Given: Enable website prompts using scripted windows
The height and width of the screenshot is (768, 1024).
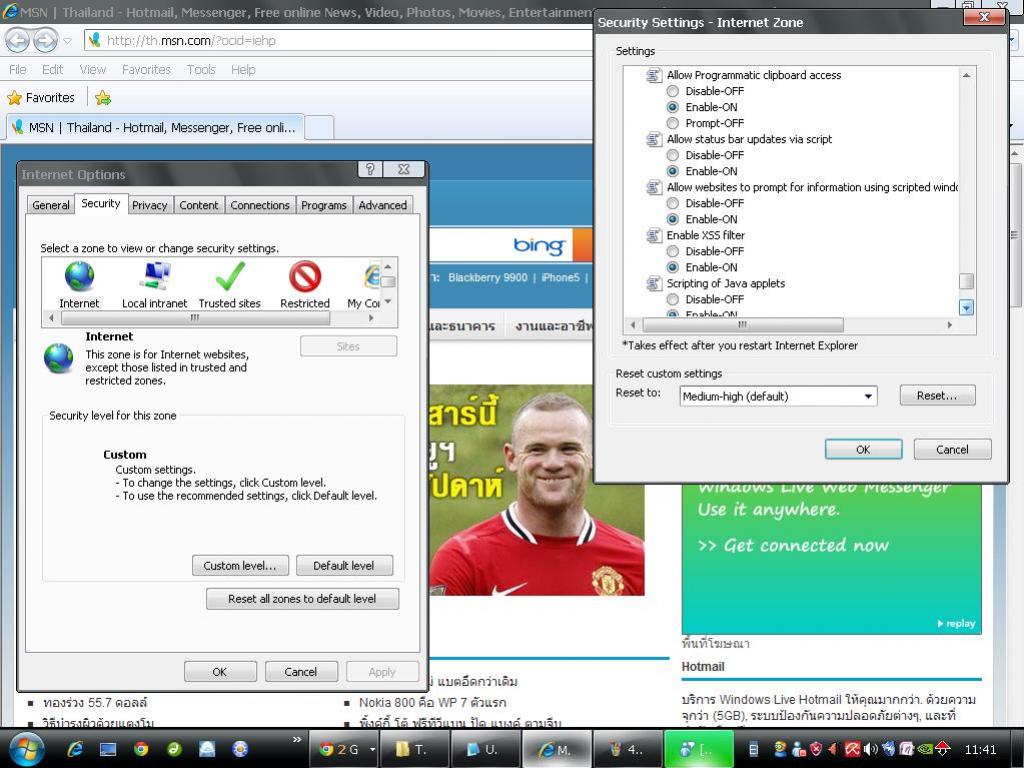Looking at the screenshot, I should coord(673,219).
